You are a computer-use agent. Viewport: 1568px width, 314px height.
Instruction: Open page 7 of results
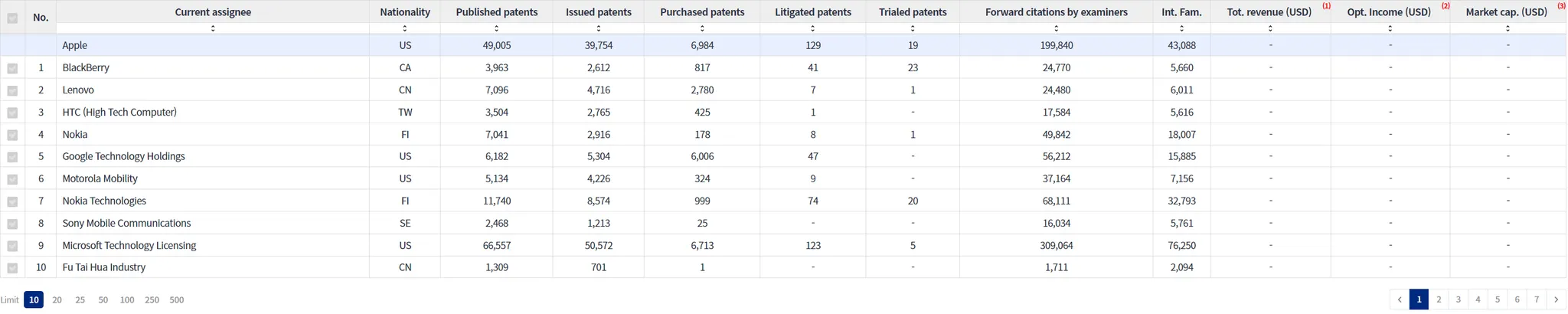point(1536,299)
